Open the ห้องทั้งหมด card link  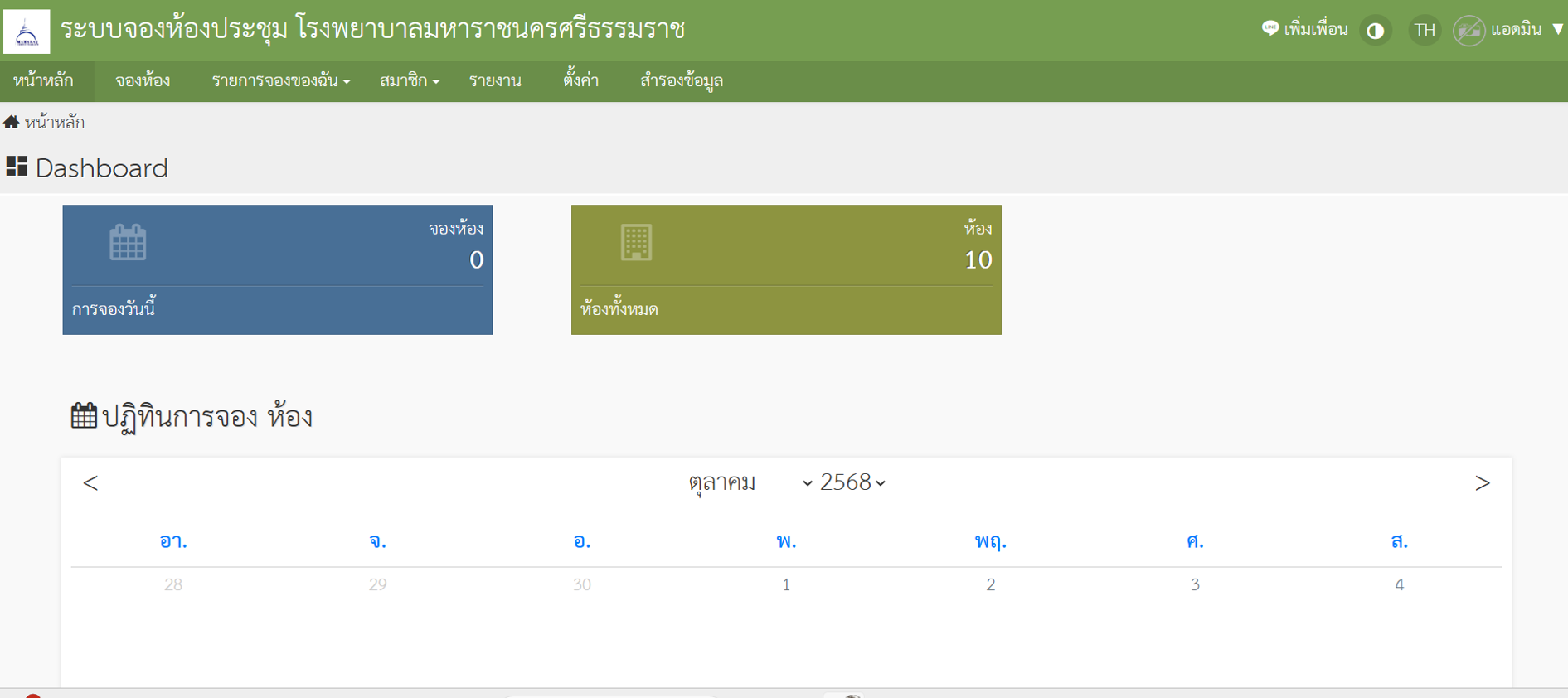click(619, 309)
